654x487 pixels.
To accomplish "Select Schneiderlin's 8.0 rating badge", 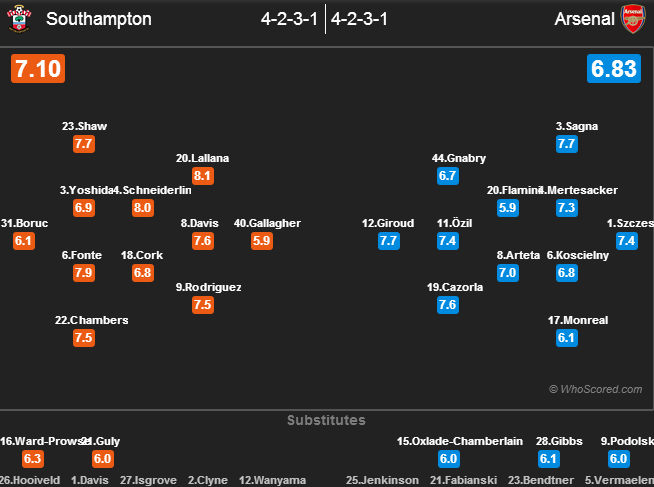I will (x=143, y=208).
